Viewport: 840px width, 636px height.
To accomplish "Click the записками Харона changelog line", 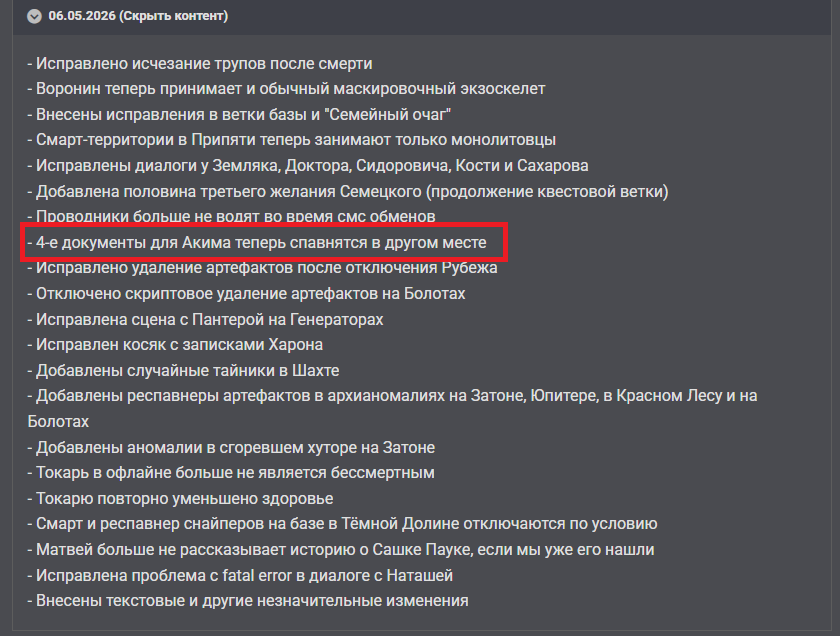I will point(175,345).
